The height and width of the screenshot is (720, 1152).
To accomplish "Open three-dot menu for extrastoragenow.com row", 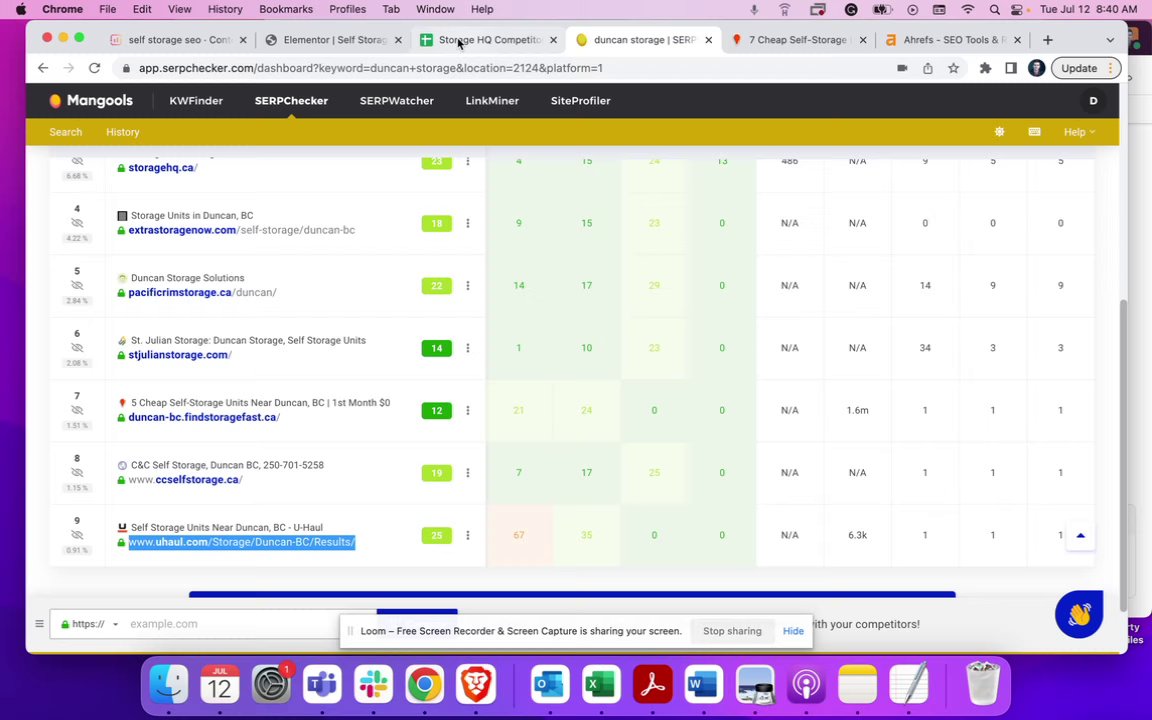I will tap(467, 223).
